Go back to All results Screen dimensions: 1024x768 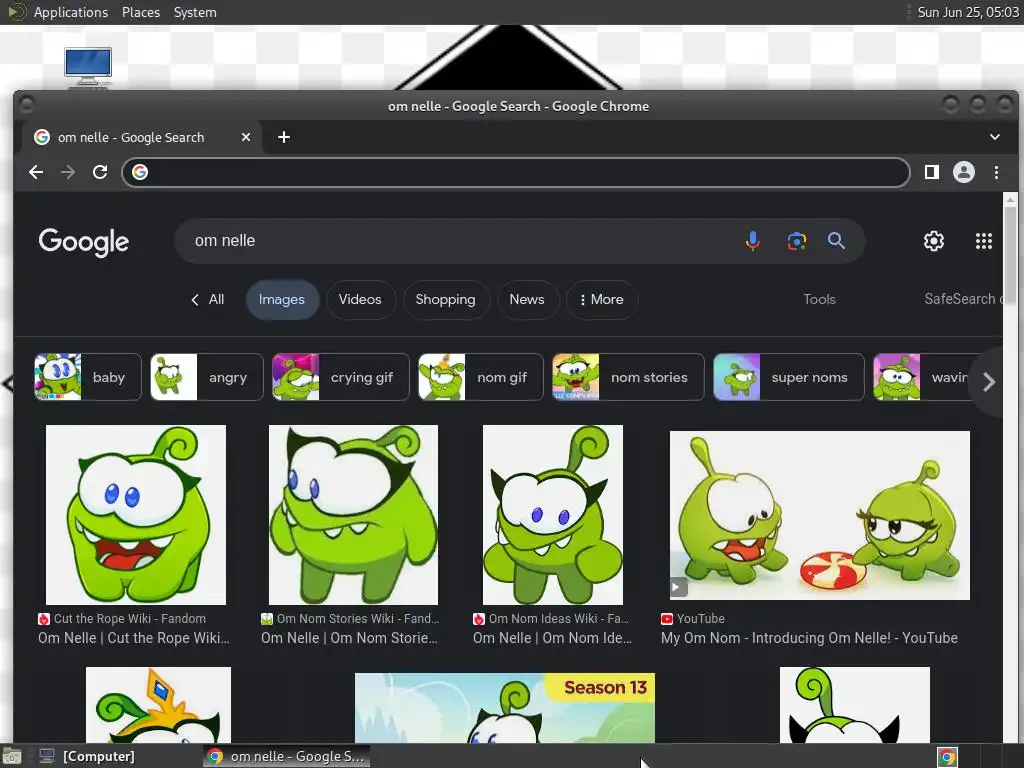[x=207, y=300]
